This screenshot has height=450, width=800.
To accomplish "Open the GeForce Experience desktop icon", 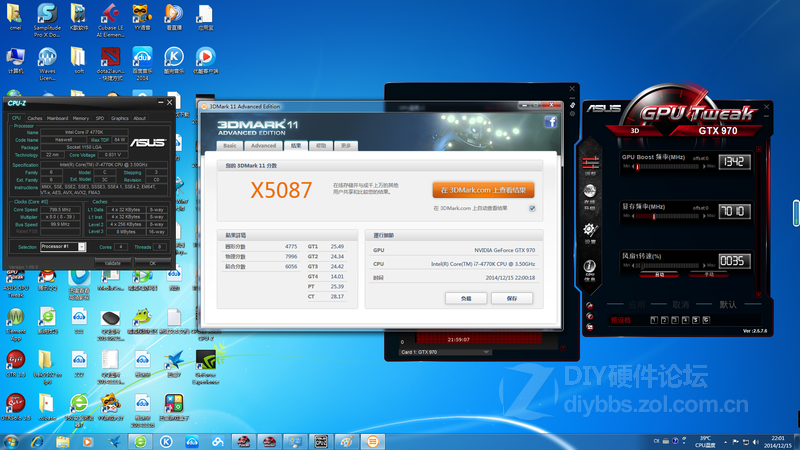I will [206, 367].
